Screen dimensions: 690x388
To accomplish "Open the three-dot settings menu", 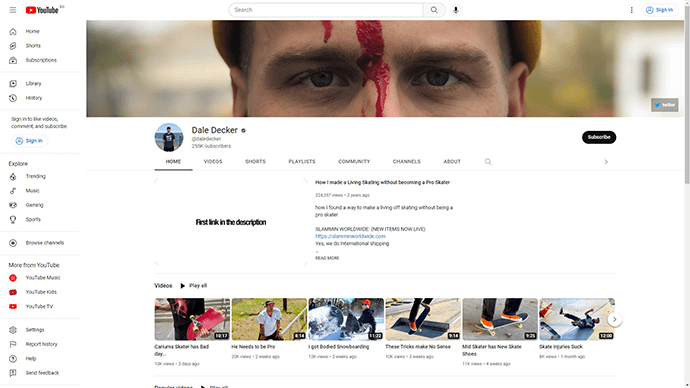I will pos(631,10).
